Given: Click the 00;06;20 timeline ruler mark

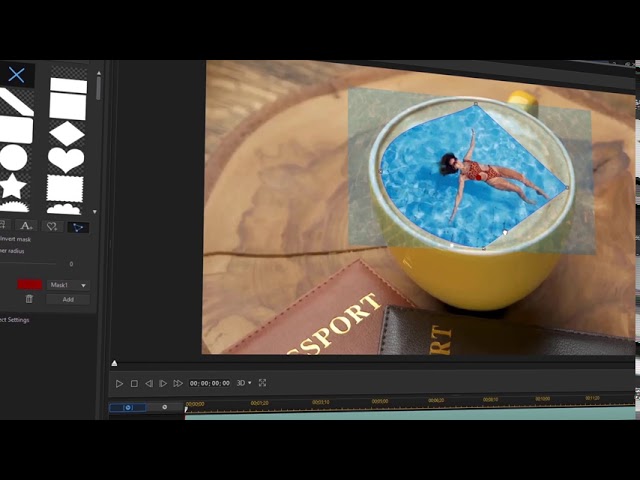Looking at the screenshot, I should [x=436, y=400].
